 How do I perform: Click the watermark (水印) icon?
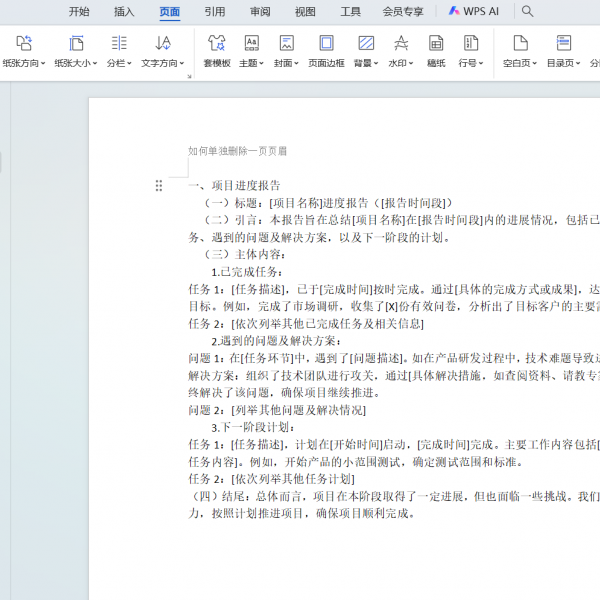point(400,43)
